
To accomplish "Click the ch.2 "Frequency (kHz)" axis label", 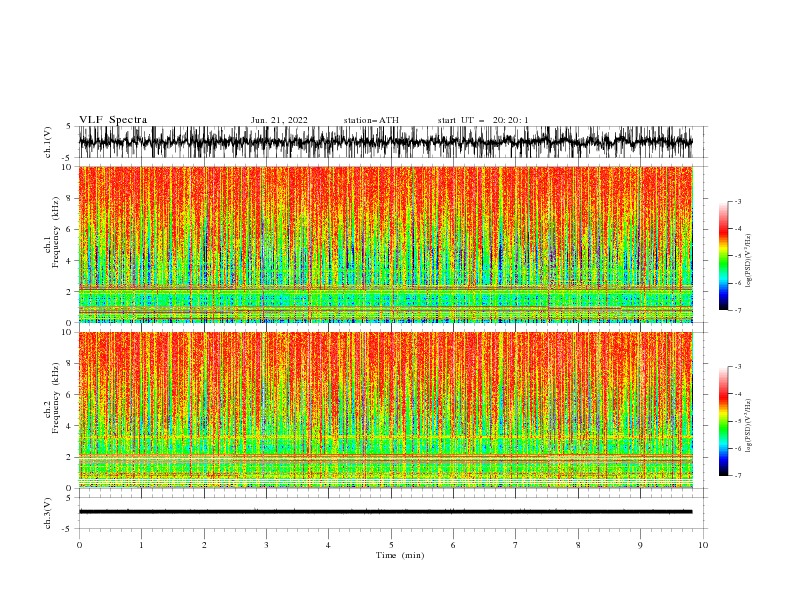I will pos(56,398).
